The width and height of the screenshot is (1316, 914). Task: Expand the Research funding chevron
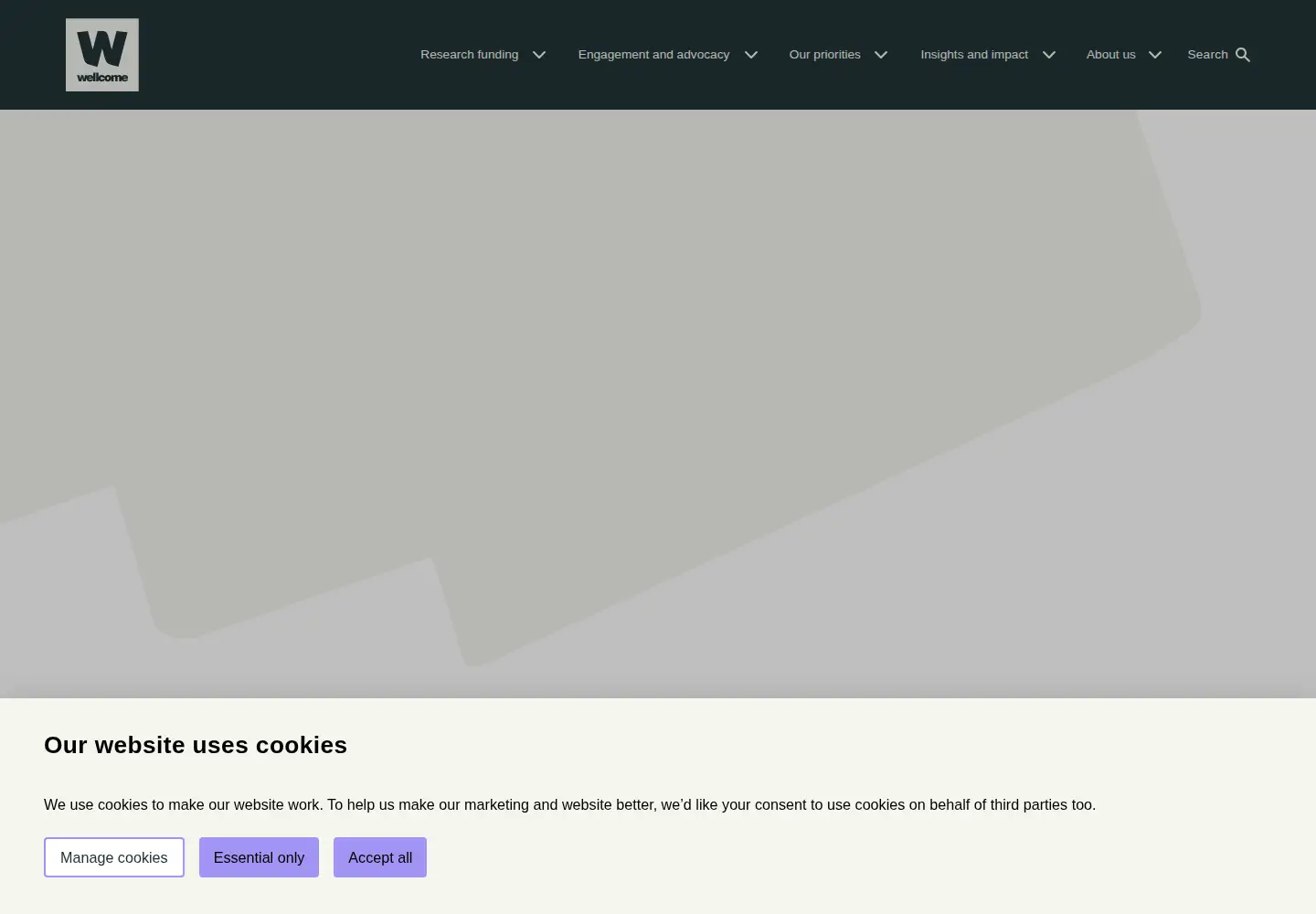click(x=539, y=55)
